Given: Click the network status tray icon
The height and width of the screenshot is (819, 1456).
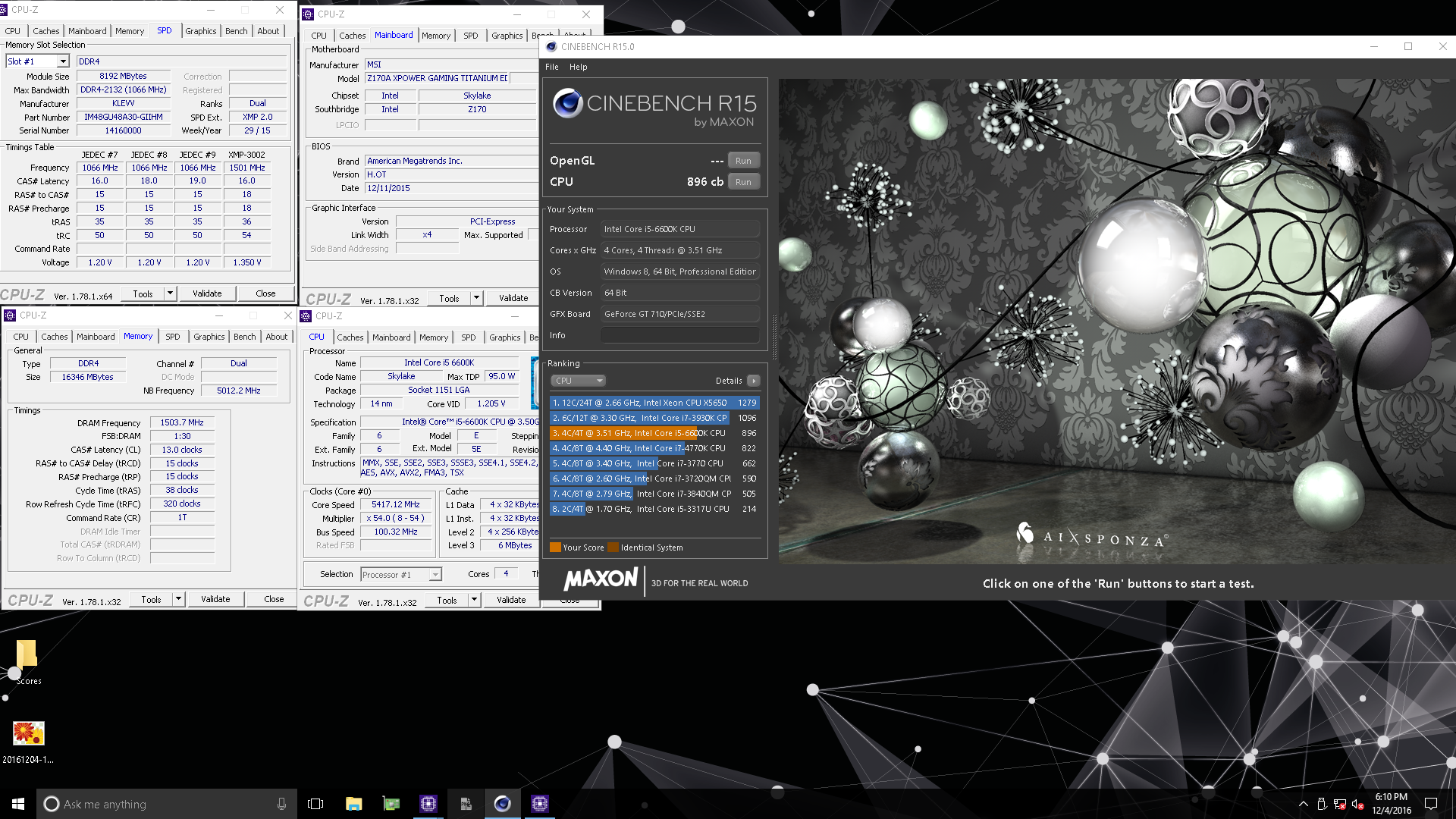Looking at the screenshot, I should click(x=1340, y=804).
